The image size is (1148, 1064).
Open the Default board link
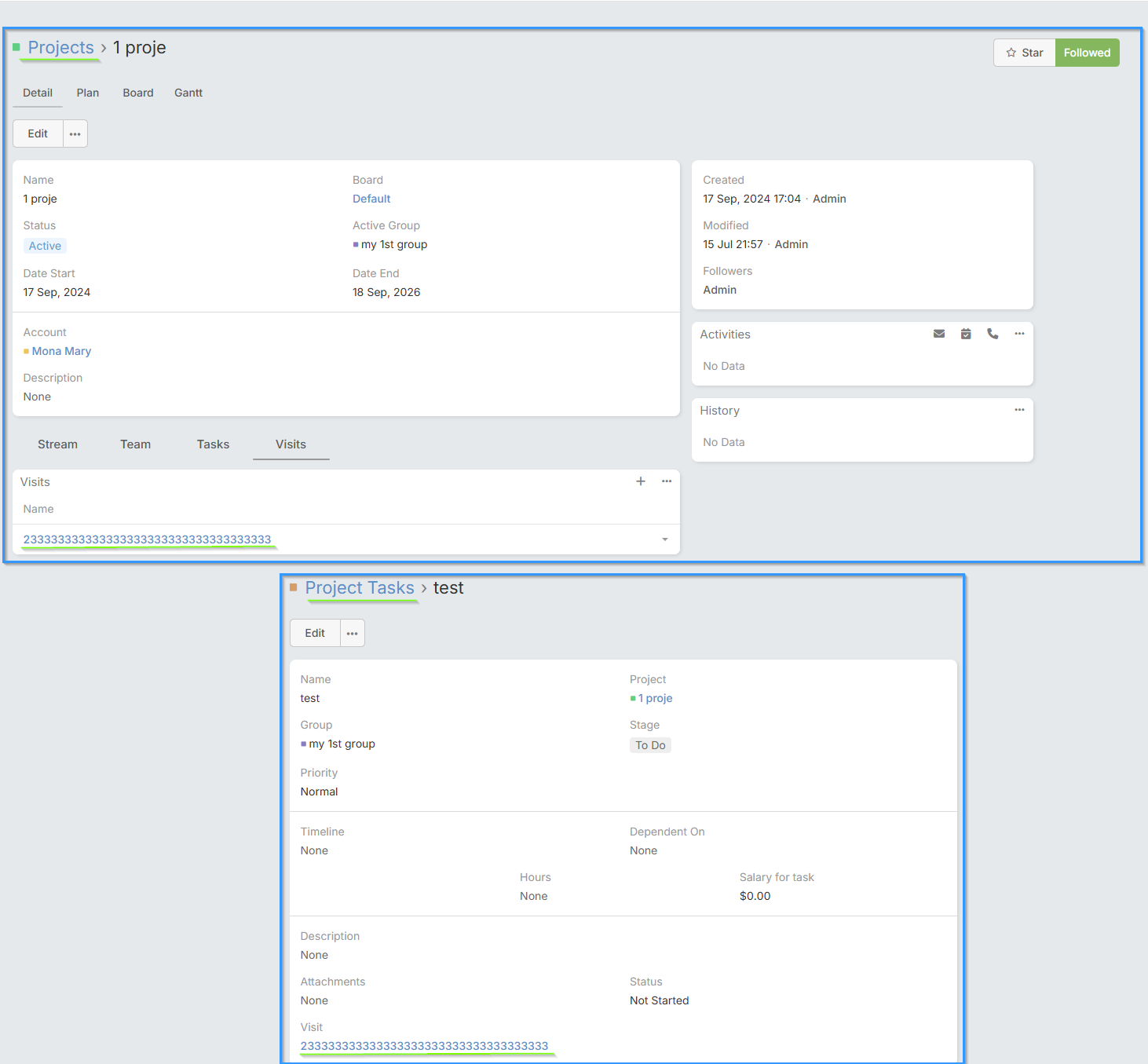[x=371, y=199]
